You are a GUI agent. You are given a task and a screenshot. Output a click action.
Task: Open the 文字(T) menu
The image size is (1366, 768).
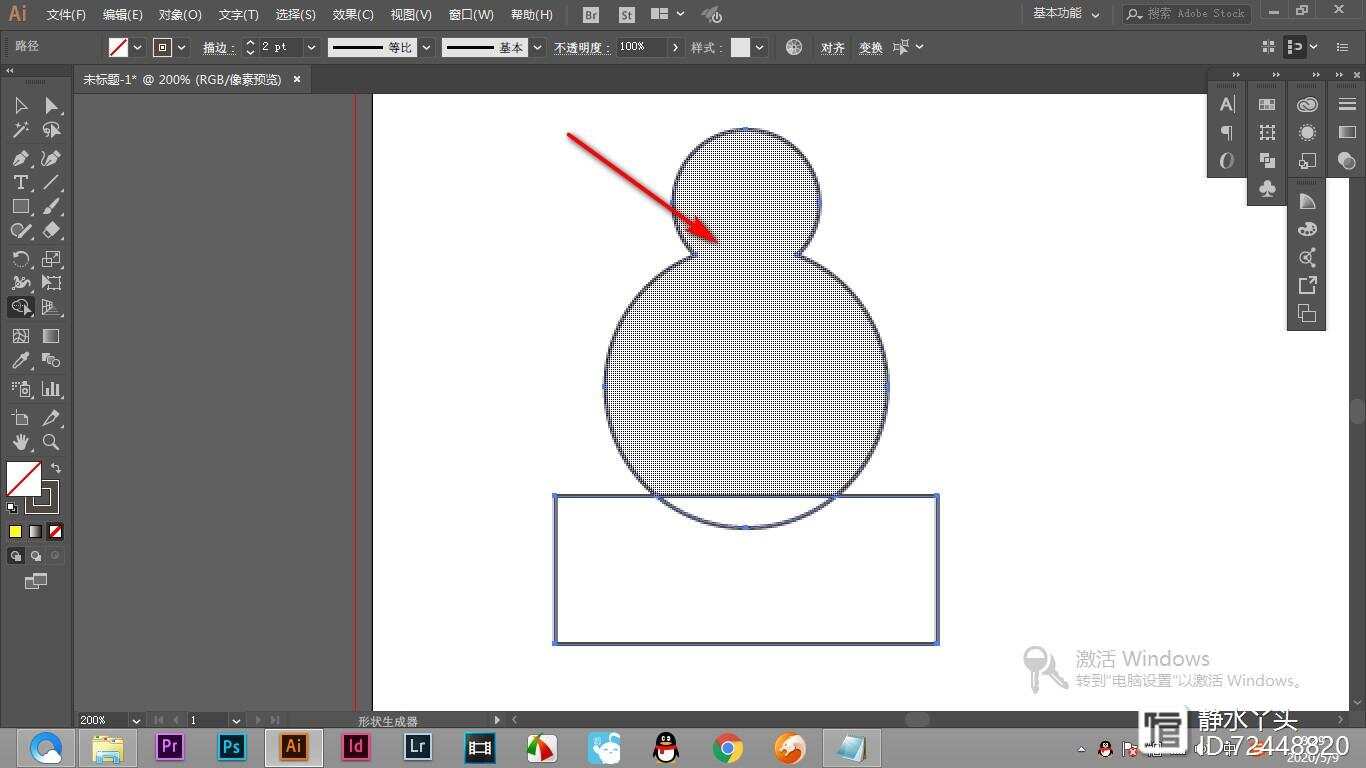pyautogui.click(x=239, y=15)
